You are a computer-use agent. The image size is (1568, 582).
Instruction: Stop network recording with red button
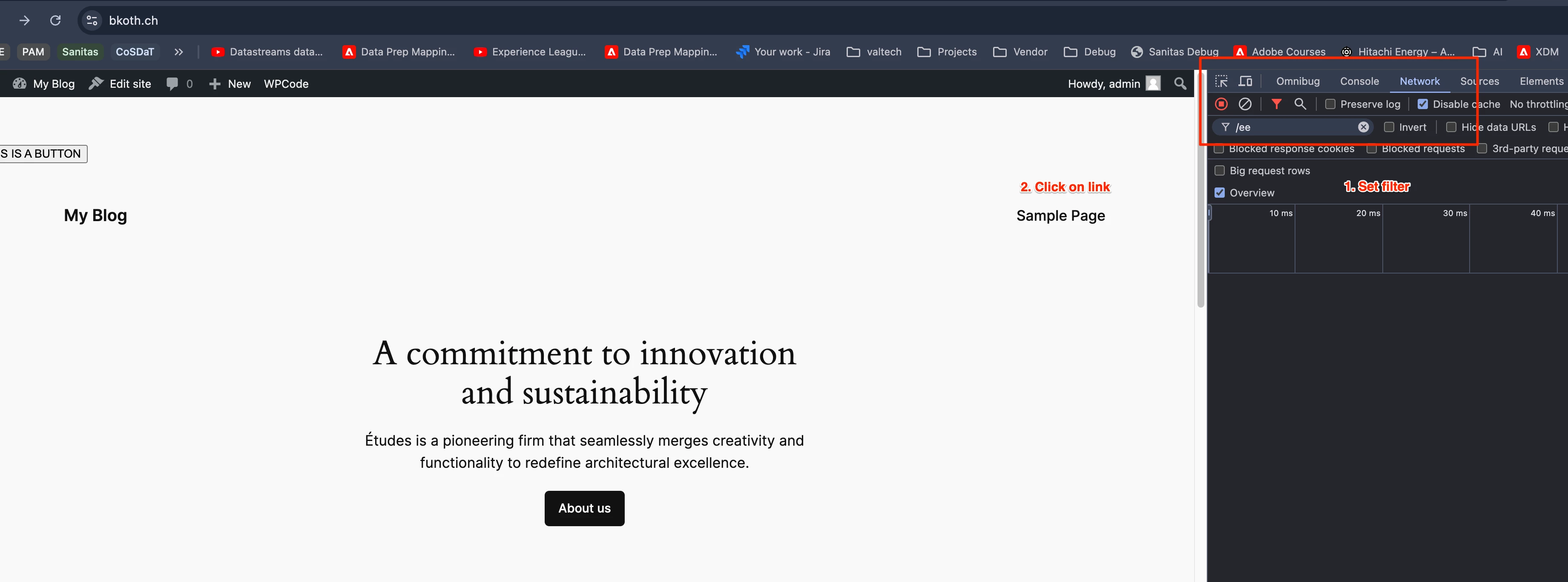click(1221, 104)
